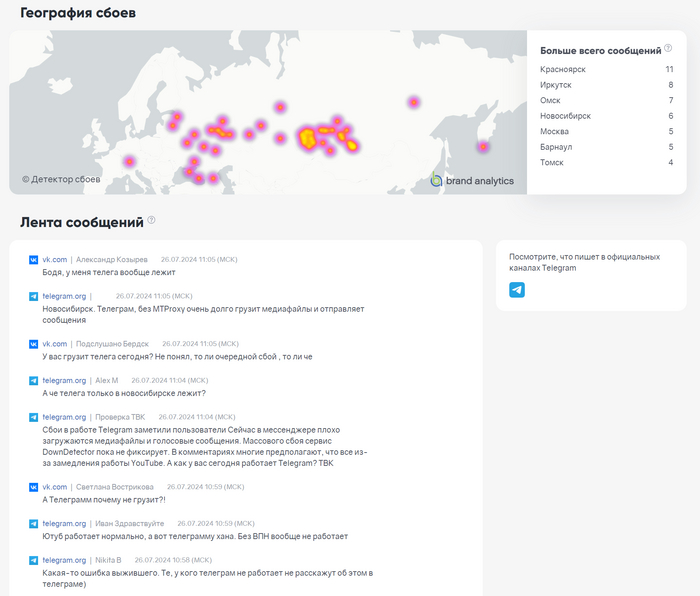Click message starting 'У вас грузит телега сегодня?'
This screenshot has width=700, height=596.
[x=177, y=357]
